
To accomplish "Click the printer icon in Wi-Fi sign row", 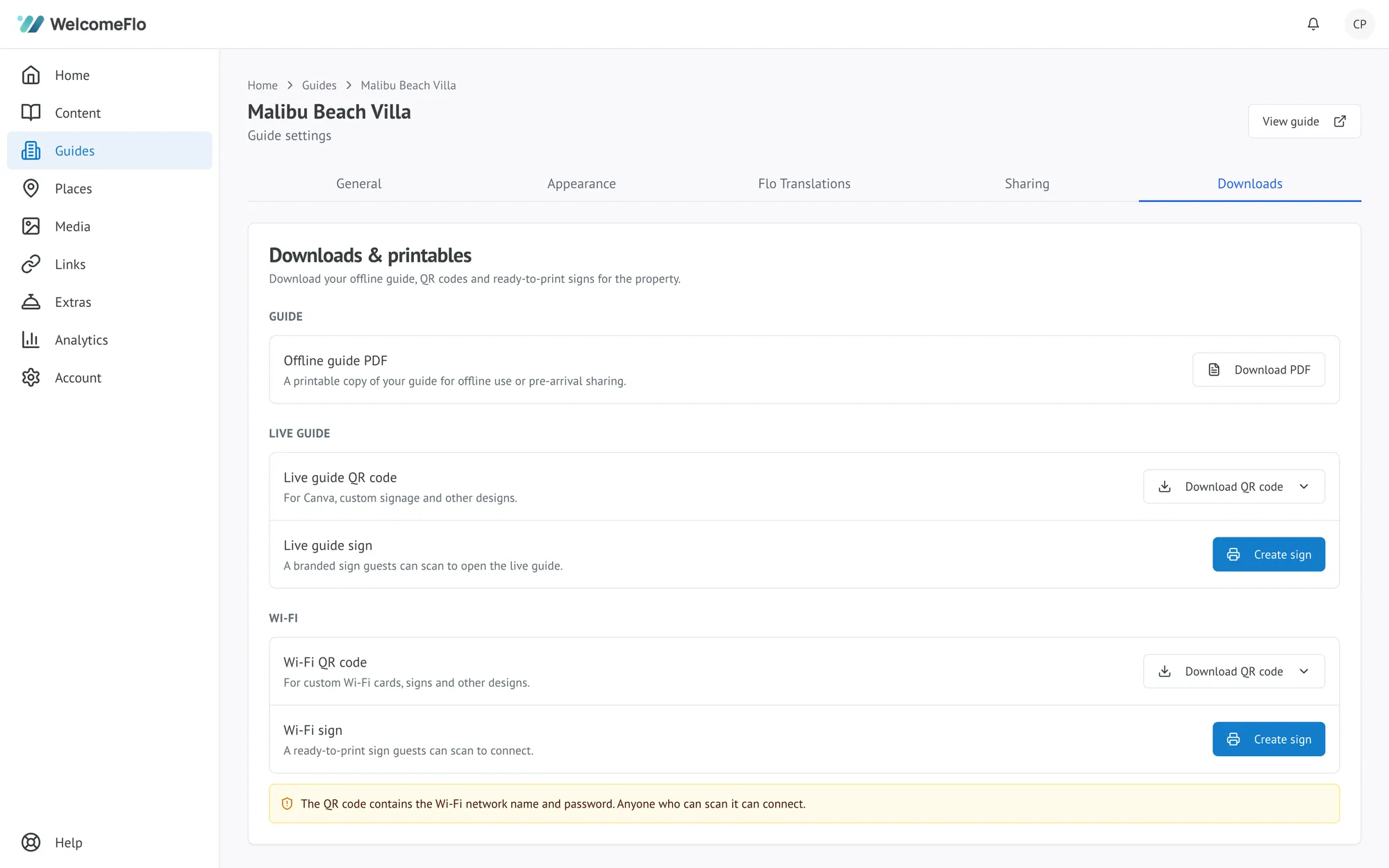I will pyautogui.click(x=1233, y=740).
